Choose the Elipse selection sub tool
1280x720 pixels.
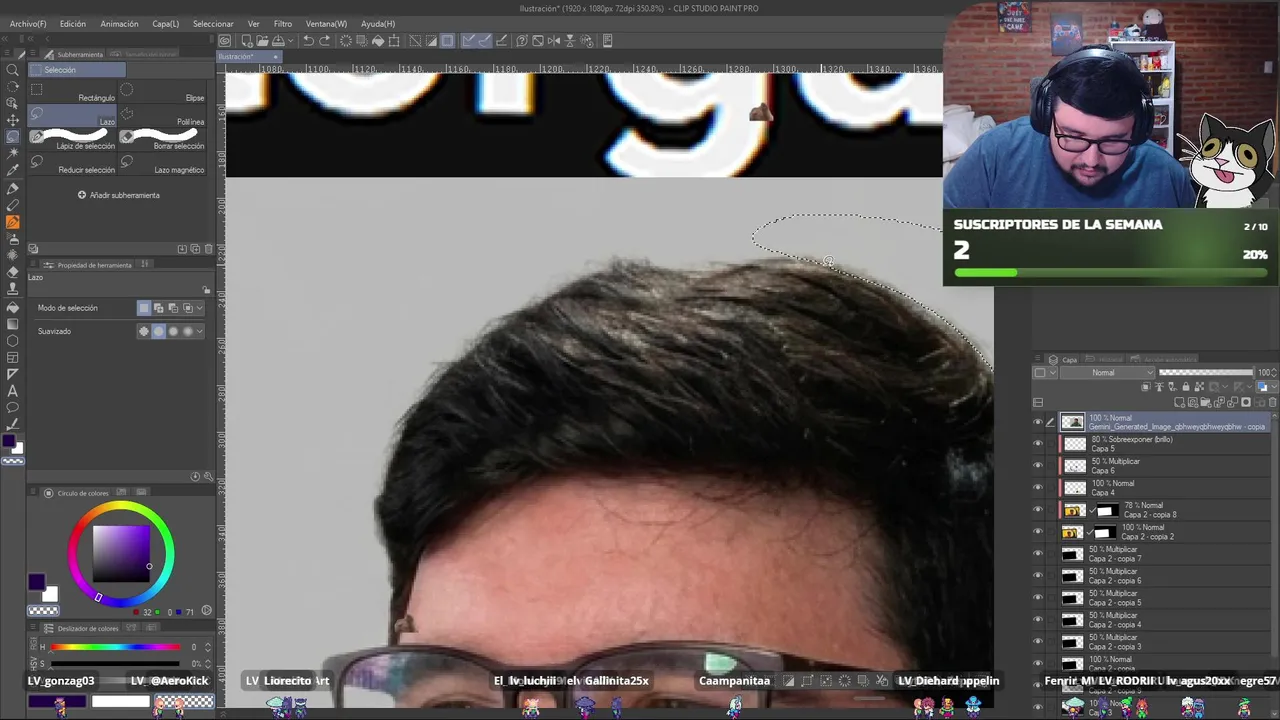click(163, 92)
